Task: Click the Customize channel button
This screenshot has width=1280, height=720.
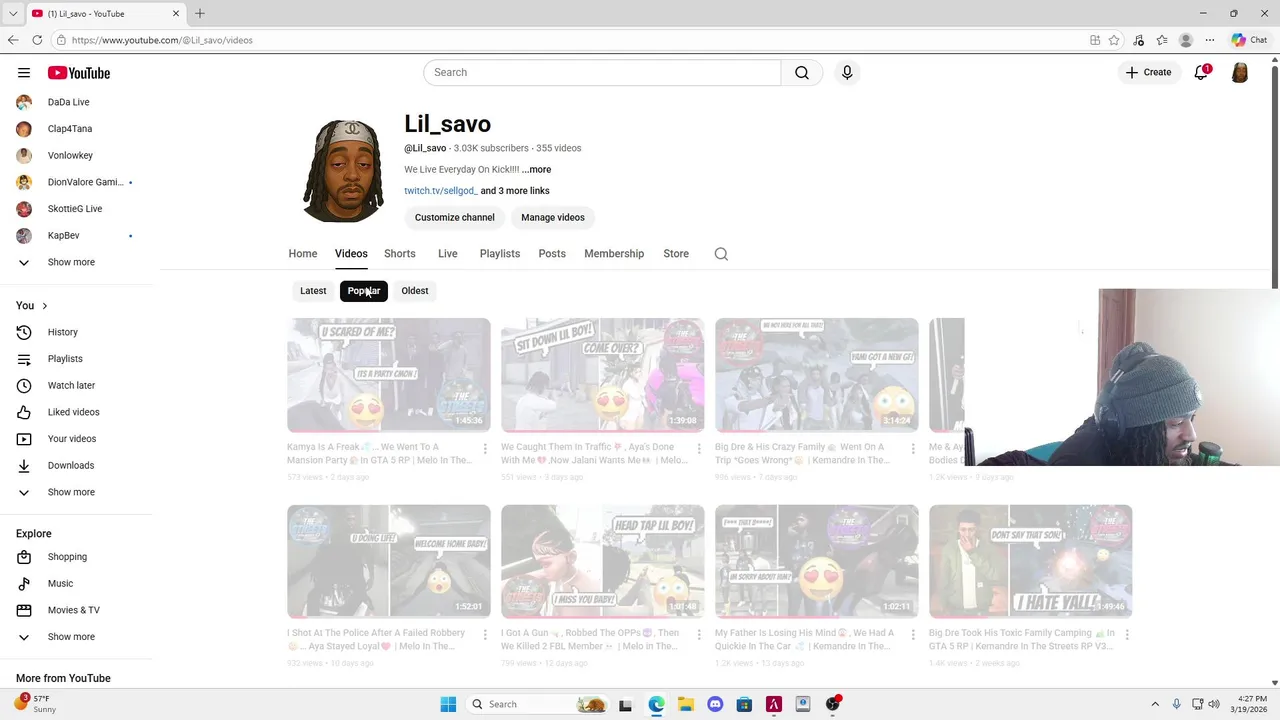Action: point(455,217)
